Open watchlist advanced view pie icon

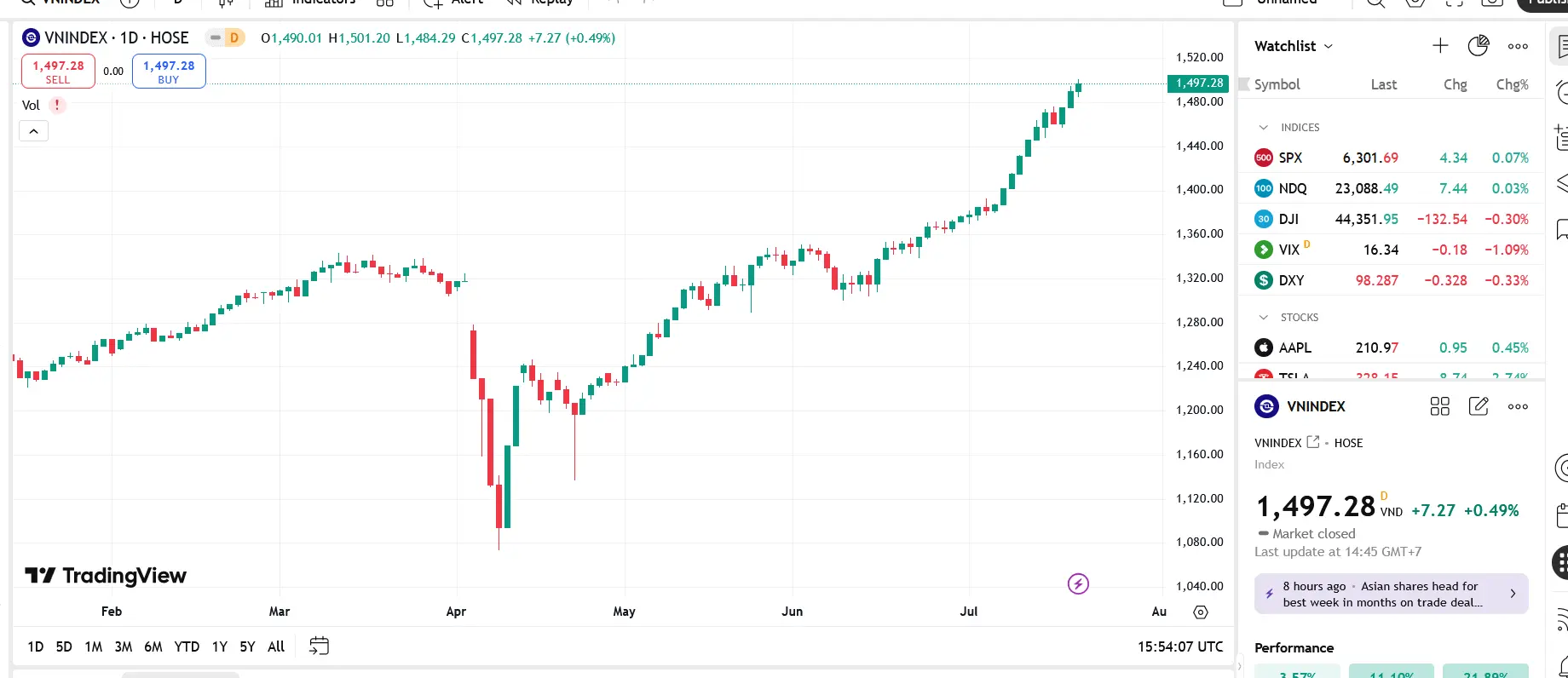(1479, 46)
